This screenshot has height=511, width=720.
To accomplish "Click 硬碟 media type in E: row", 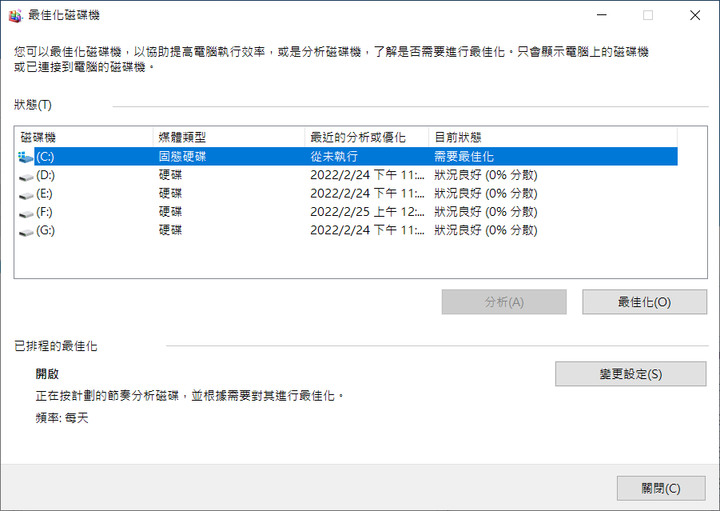I will click(x=170, y=193).
